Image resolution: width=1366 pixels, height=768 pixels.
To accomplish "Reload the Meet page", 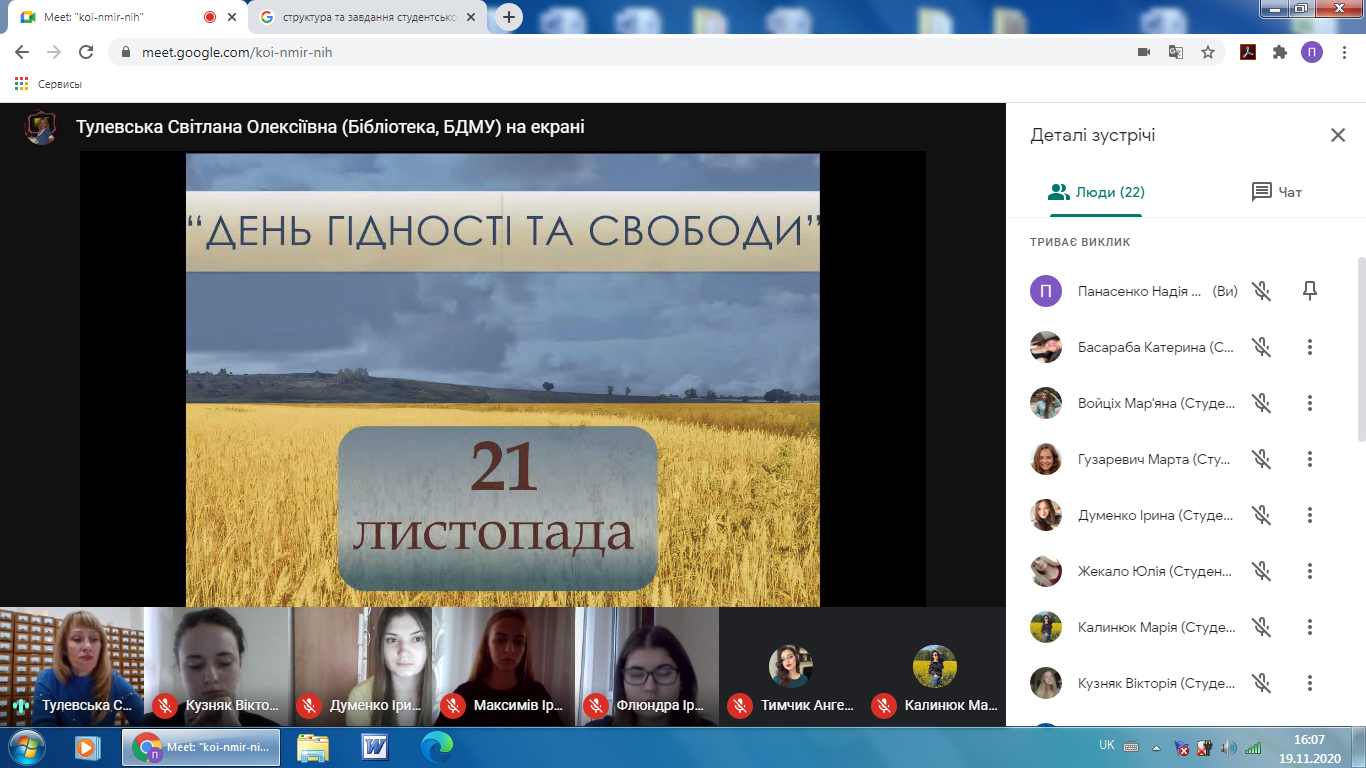I will [86, 52].
